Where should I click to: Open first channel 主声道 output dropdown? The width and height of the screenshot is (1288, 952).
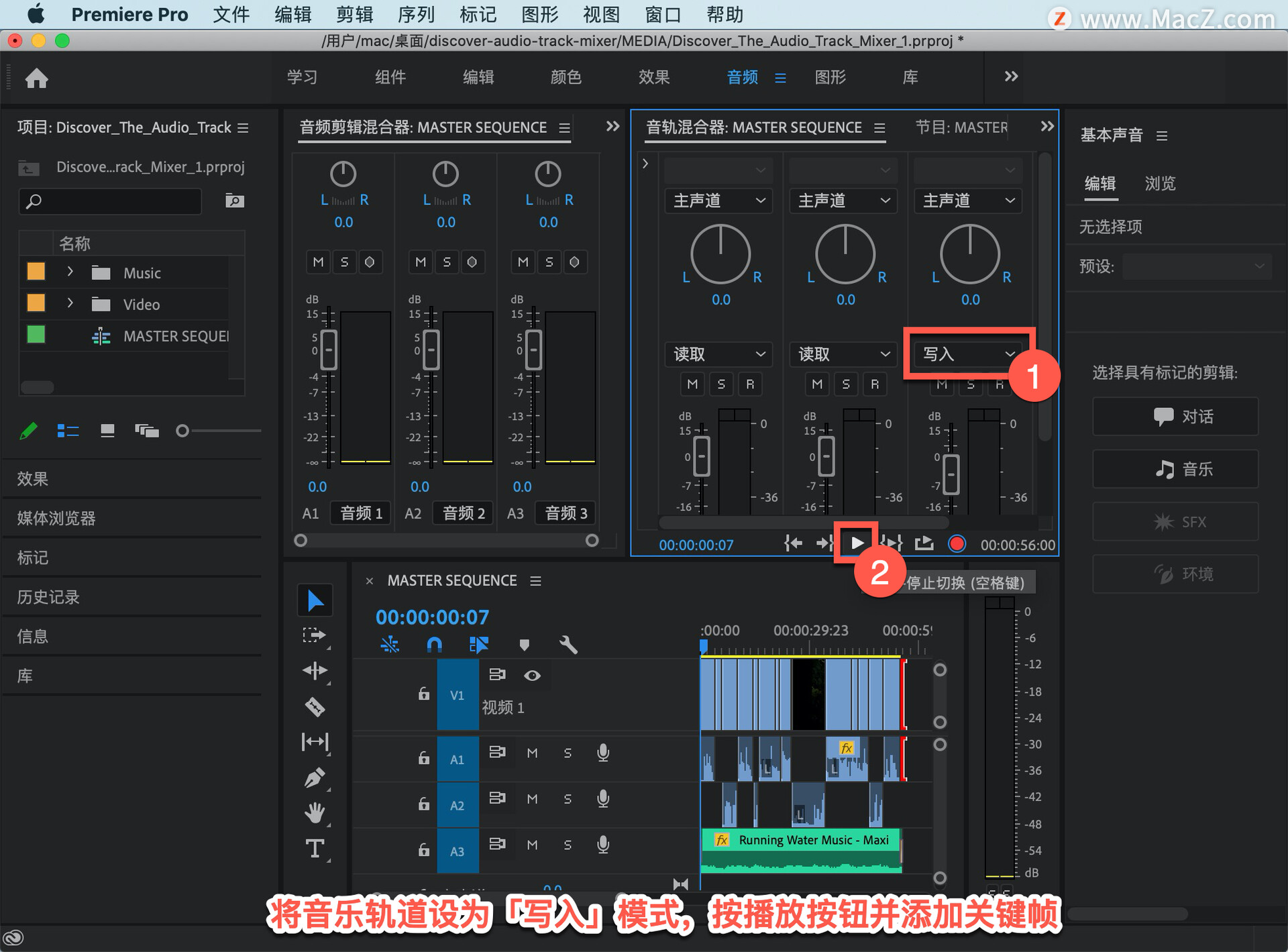point(718,201)
